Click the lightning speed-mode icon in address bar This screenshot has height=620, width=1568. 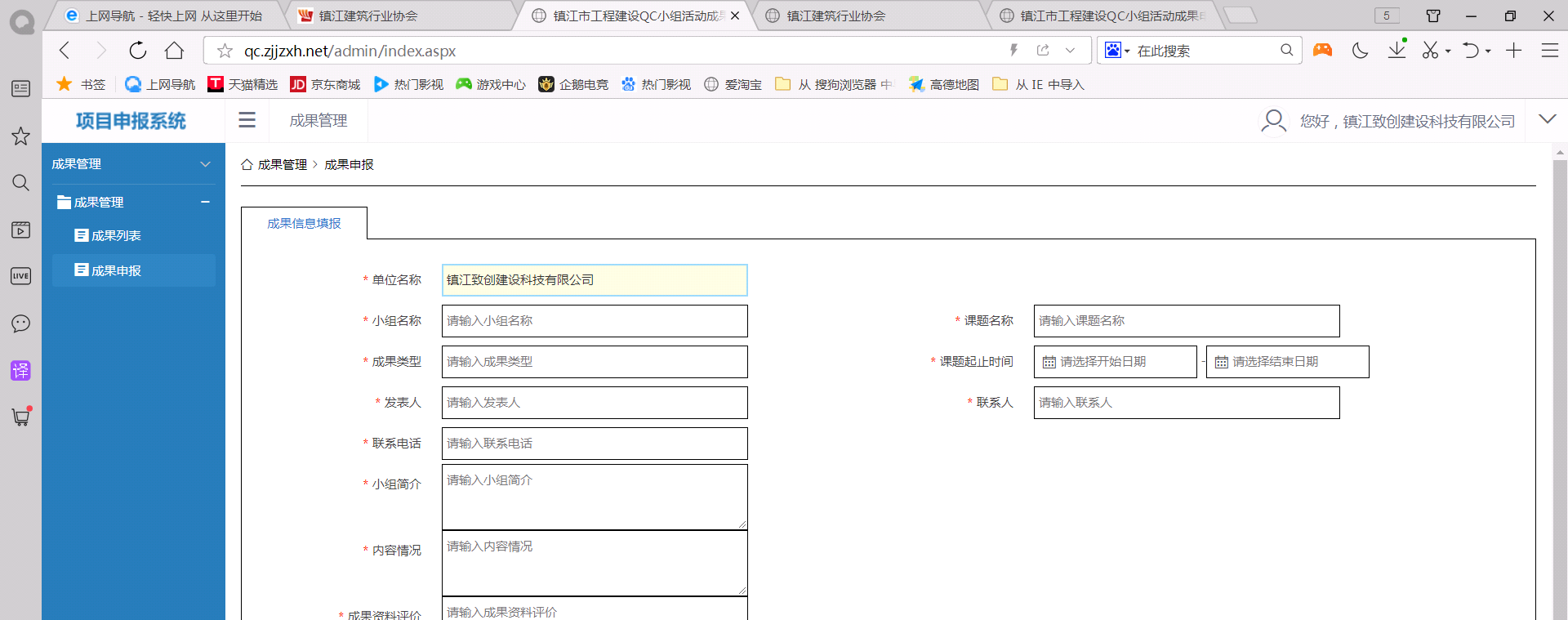pyautogui.click(x=1013, y=50)
